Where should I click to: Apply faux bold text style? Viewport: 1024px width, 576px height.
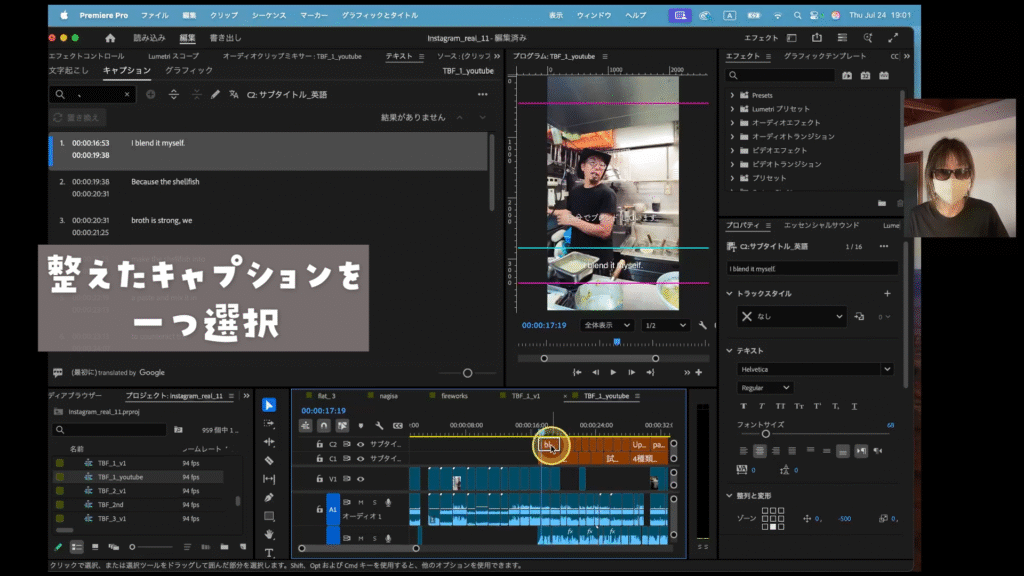tap(743, 406)
